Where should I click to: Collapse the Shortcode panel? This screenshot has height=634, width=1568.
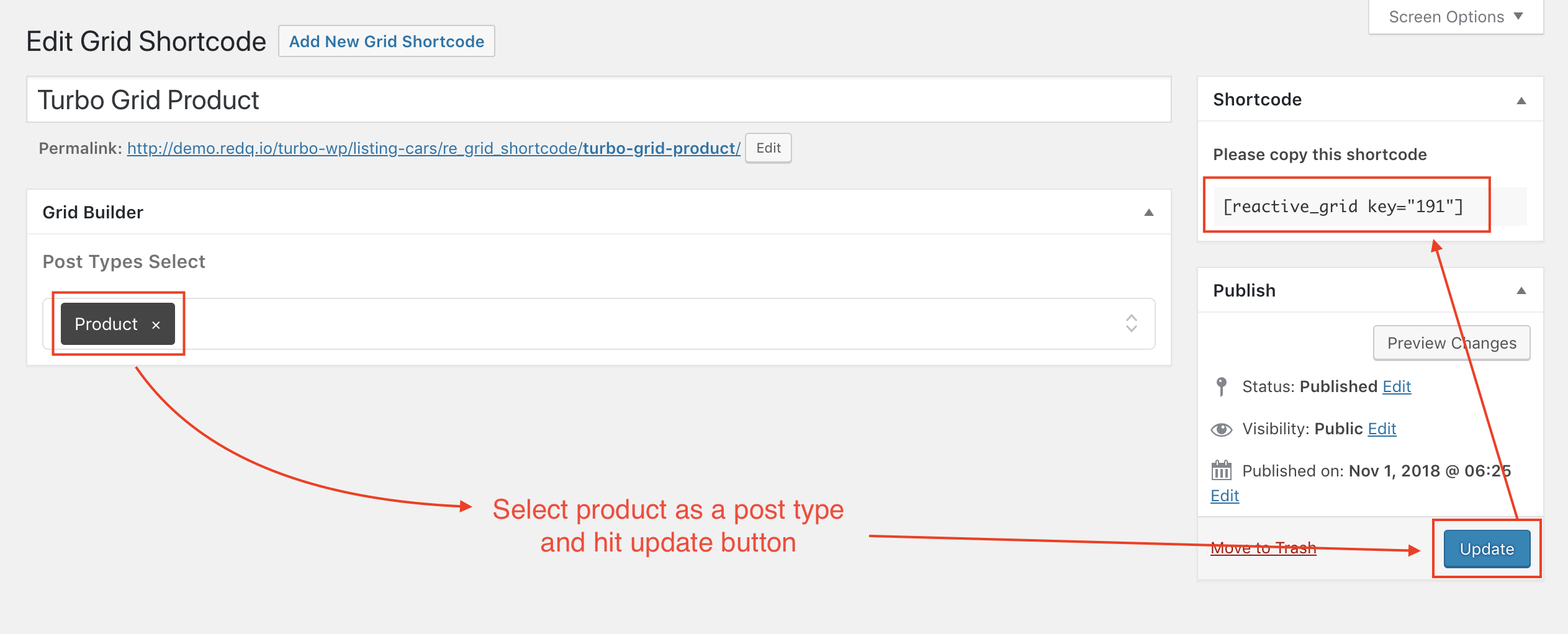tap(1521, 100)
